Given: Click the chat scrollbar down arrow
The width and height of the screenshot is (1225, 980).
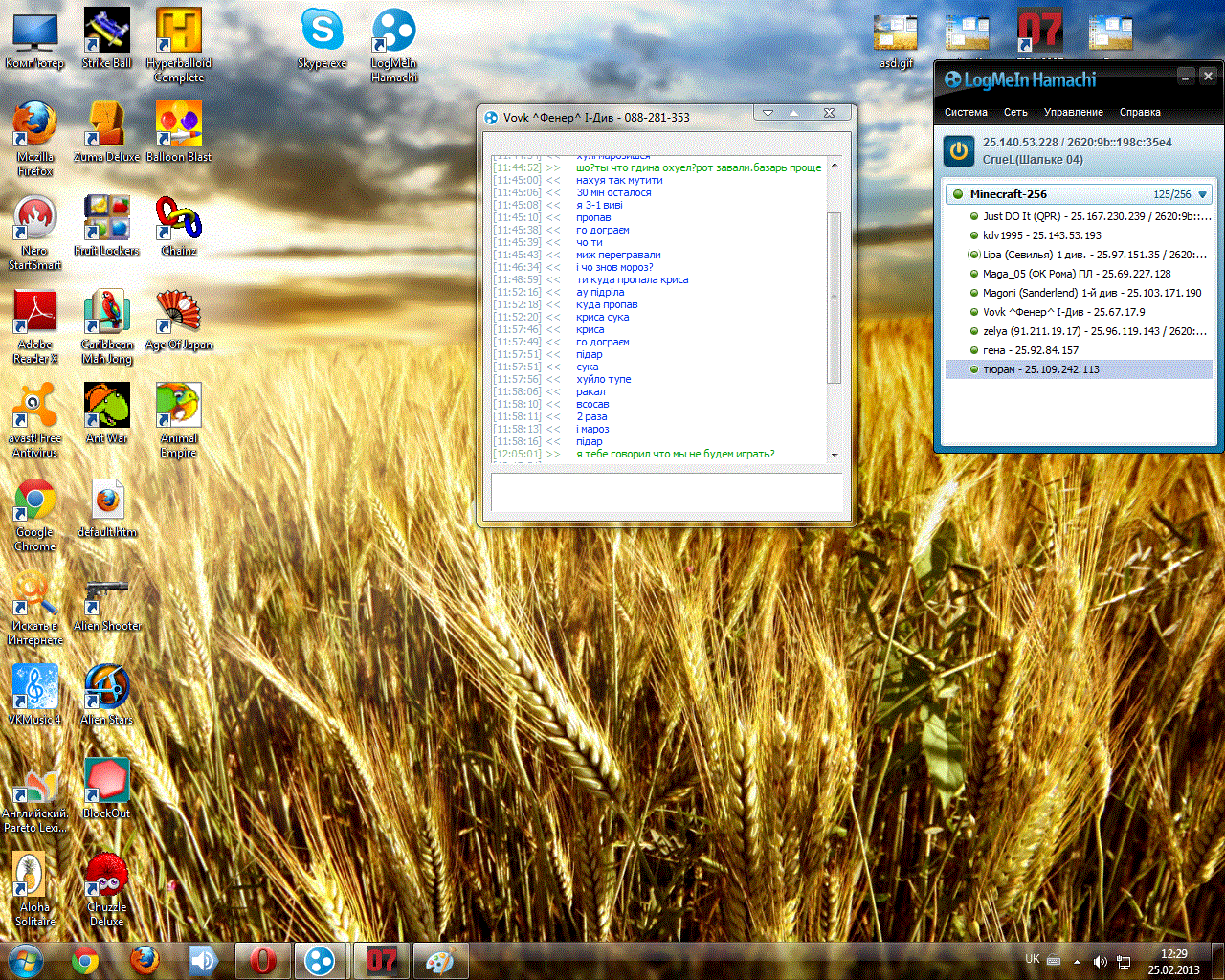Looking at the screenshot, I should click(x=834, y=455).
